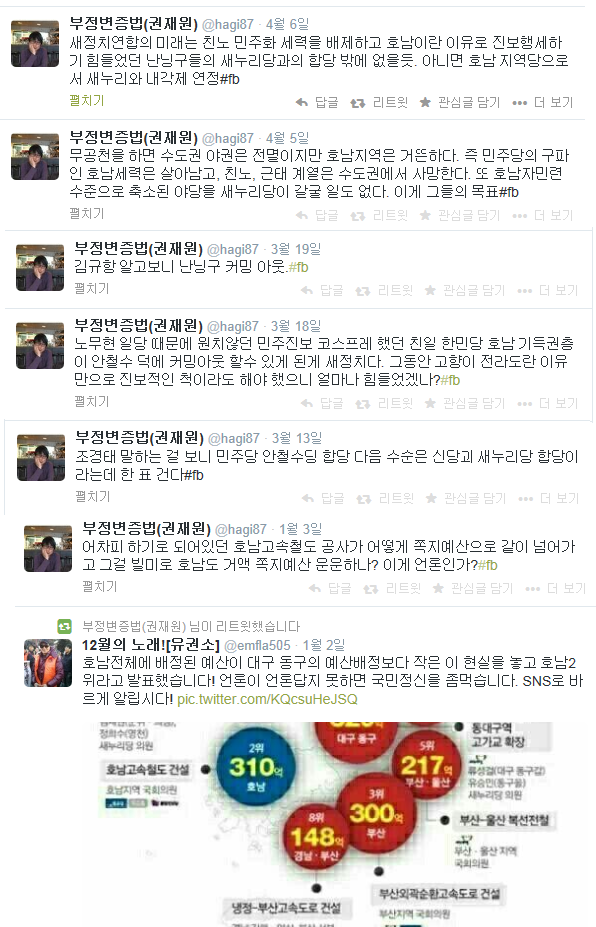The width and height of the screenshot is (596, 927).
Task: Click the star icon on the 3월 18일 tweet
Action: pyautogui.click(x=430, y=404)
